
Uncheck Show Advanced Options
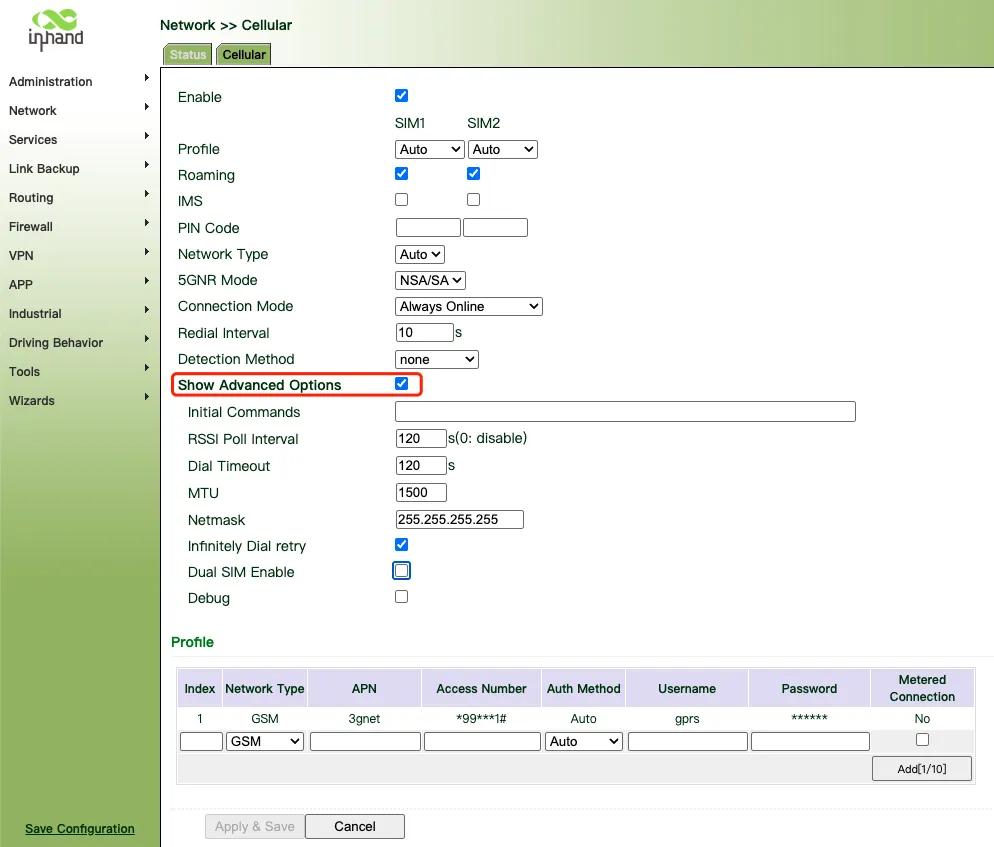click(401, 384)
